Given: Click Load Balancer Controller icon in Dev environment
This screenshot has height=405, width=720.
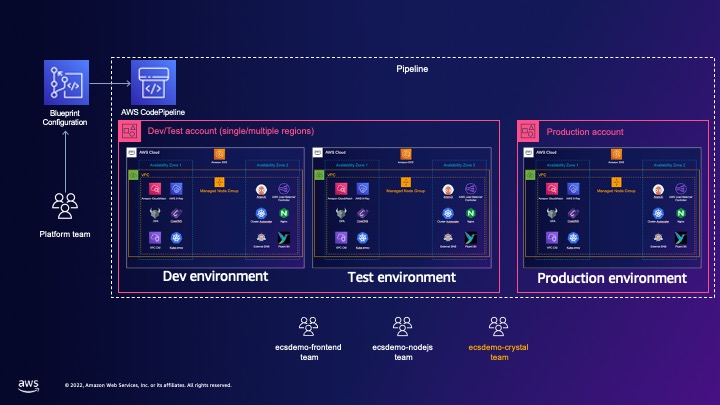Looking at the screenshot, I should tap(284, 189).
